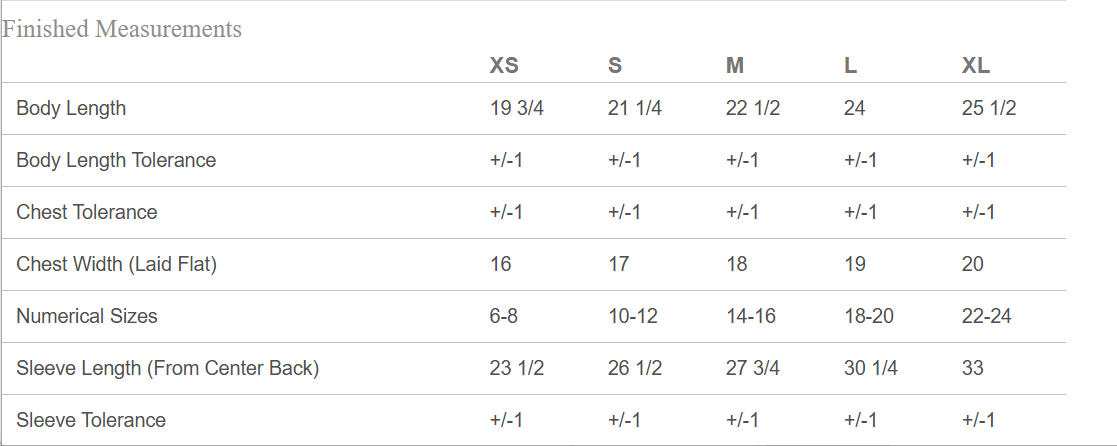The height and width of the screenshot is (446, 1117).
Task: Click the XS body length value 19 3/4
Action: (x=517, y=108)
